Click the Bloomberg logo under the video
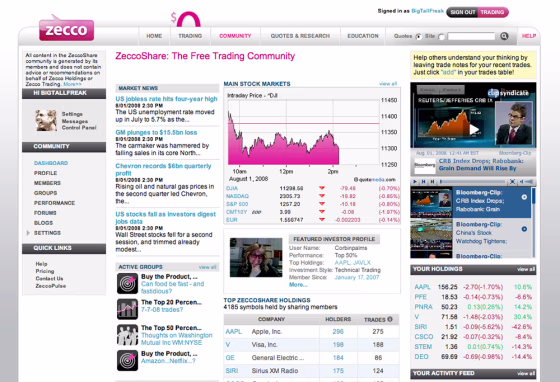This screenshot has height=382, width=560. point(425,165)
